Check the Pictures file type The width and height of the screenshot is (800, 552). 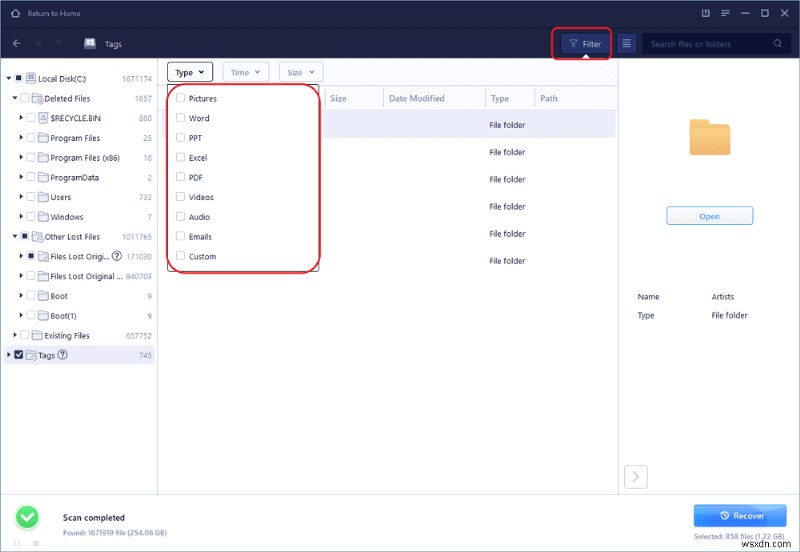click(180, 98)
